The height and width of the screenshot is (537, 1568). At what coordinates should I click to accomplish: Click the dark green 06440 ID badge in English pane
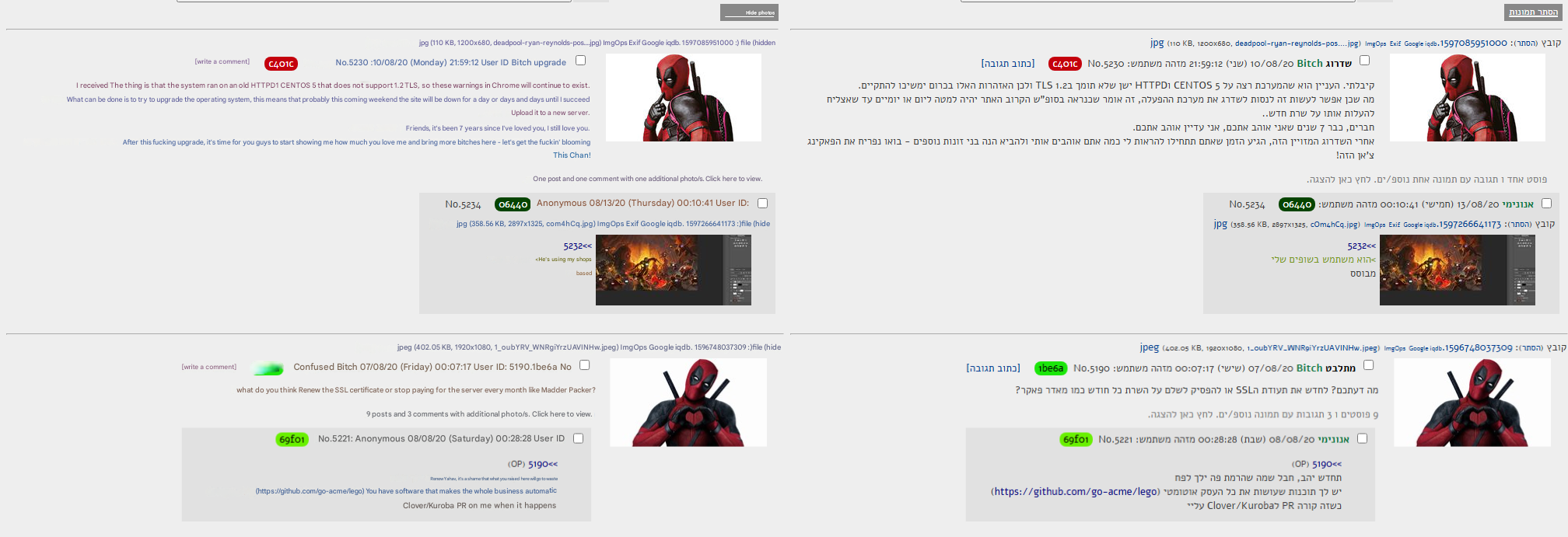(513, 204)
